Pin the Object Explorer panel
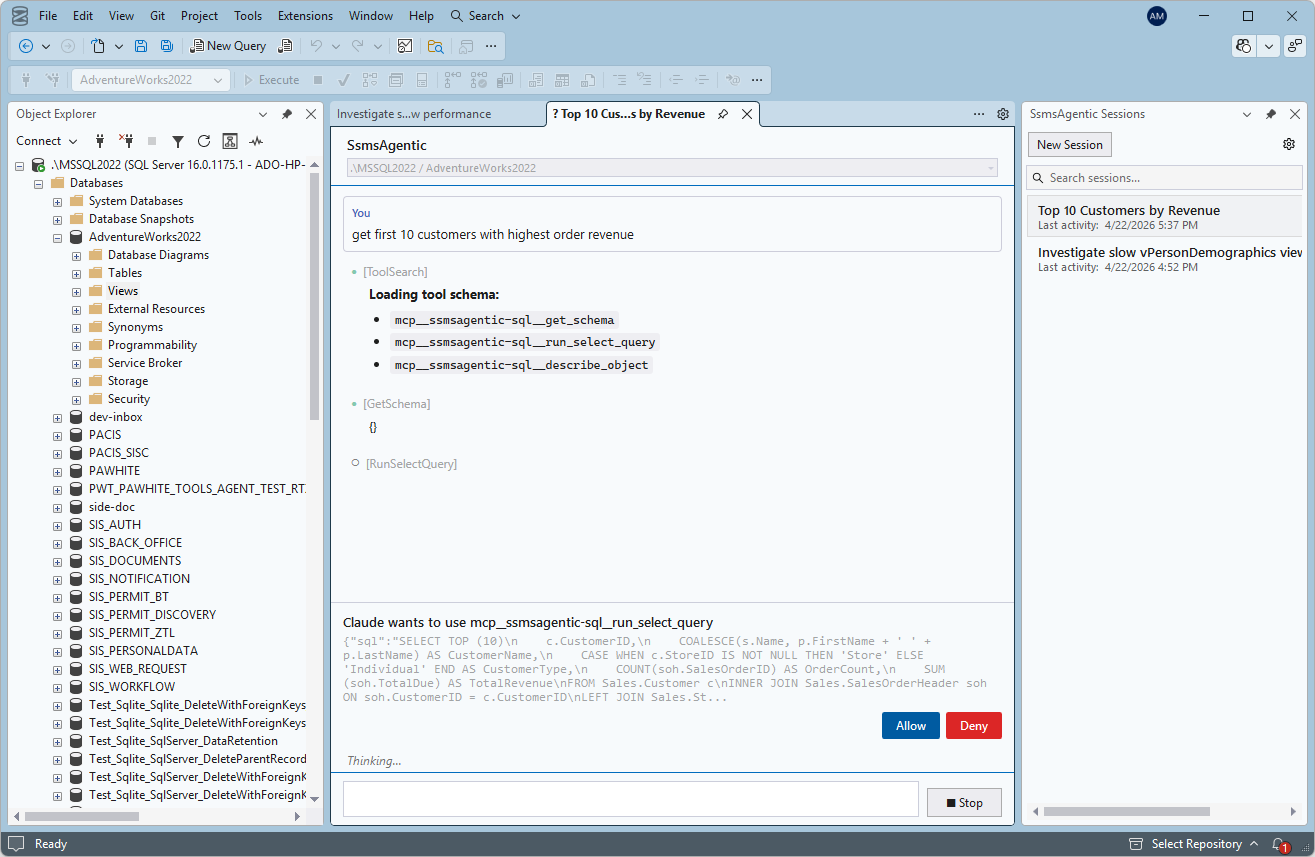The height and width of the screenshot is (857, 1315). 287,113
